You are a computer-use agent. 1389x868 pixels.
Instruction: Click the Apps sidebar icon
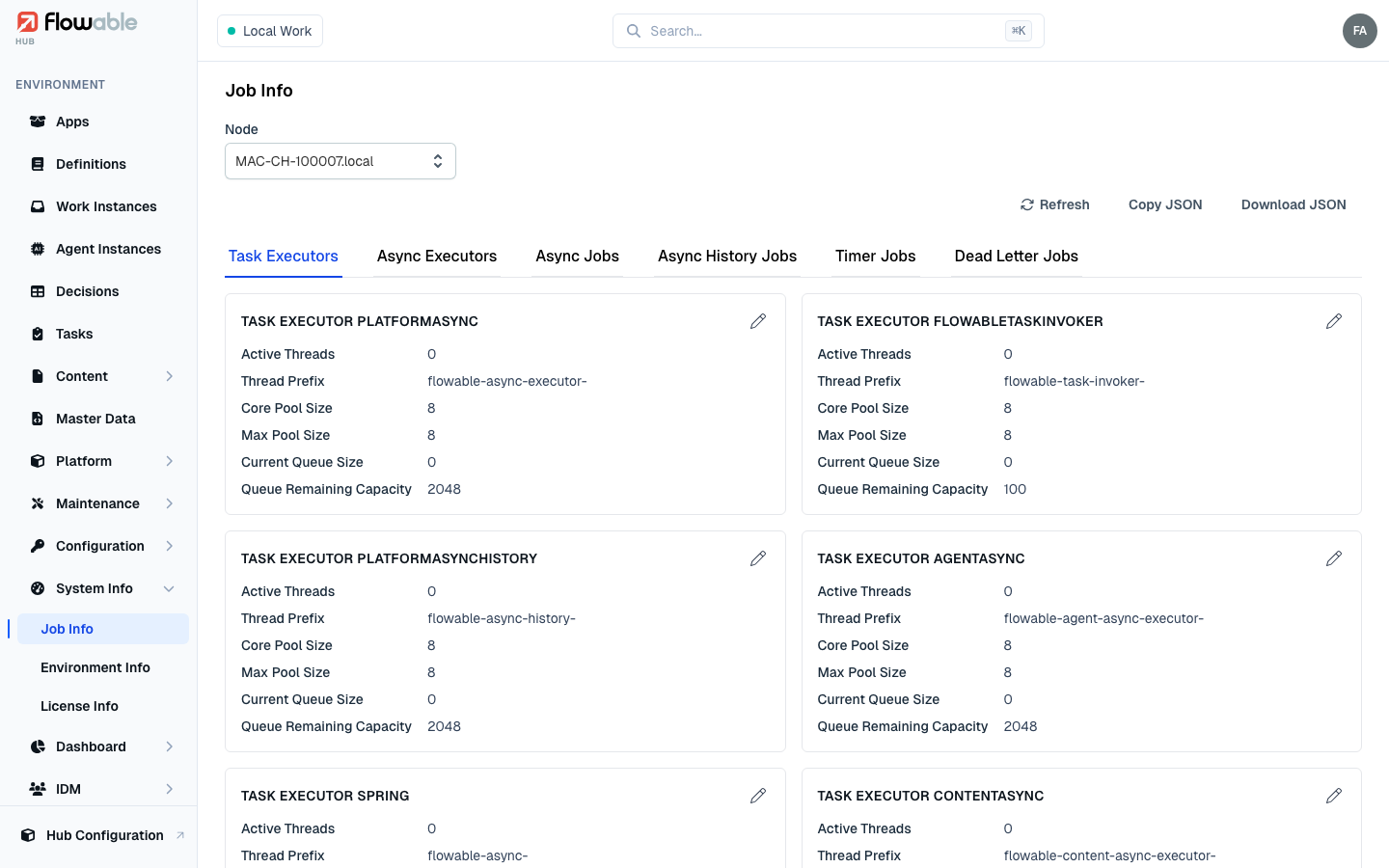pos(38,122)
